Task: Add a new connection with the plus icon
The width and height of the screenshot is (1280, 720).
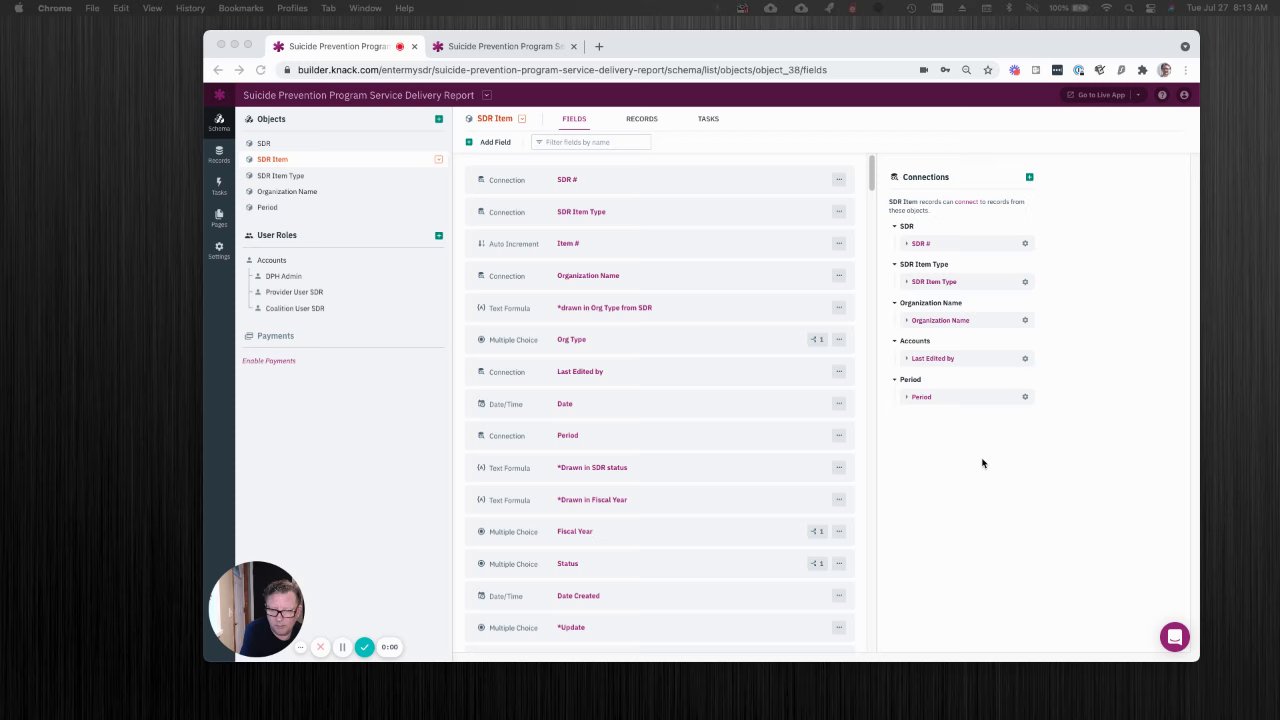Action: 1029,177
